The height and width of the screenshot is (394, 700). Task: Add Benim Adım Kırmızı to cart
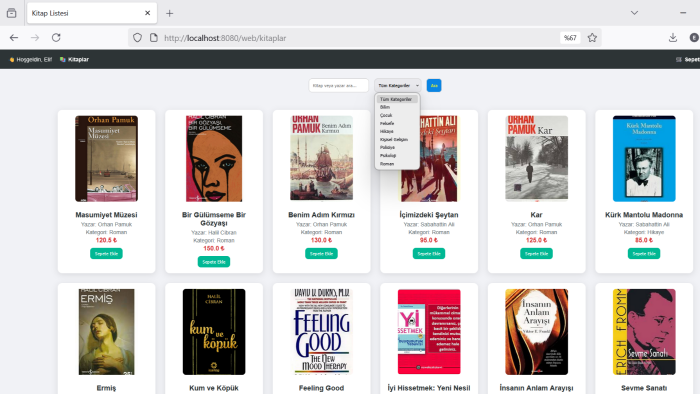coord(321,253)
